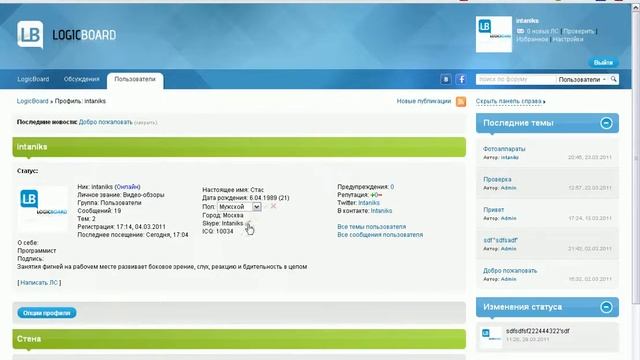The height and width of the screenshot is (360, 640).
Task: Click author Admin under Привет
Action: (x=509, y=218)
